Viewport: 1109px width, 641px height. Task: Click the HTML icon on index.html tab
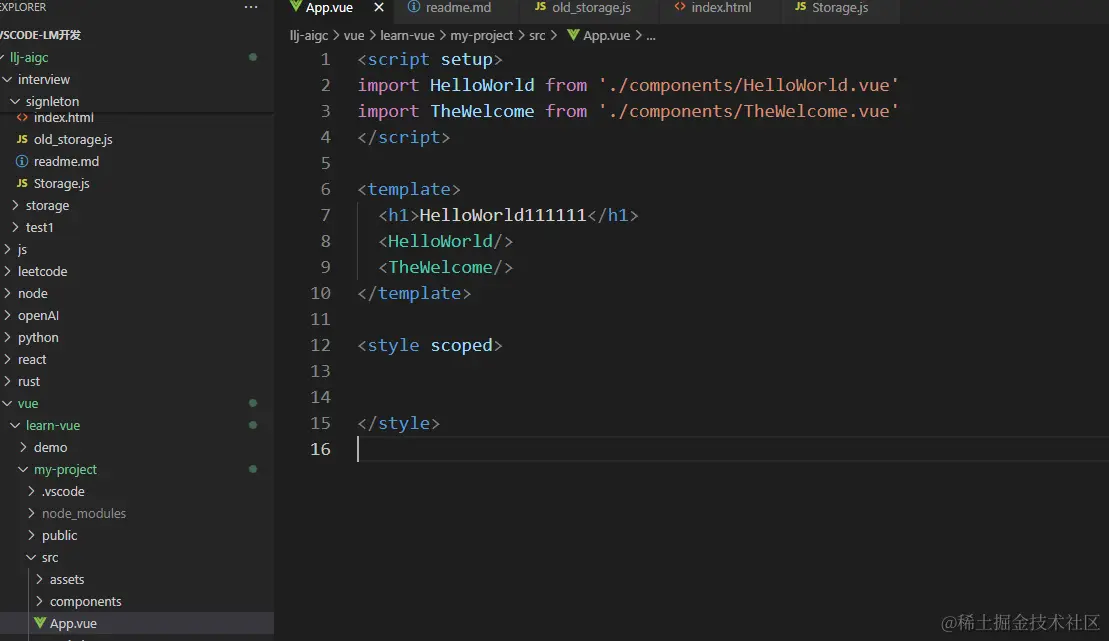pyautogui.click(x=680, y=7)
